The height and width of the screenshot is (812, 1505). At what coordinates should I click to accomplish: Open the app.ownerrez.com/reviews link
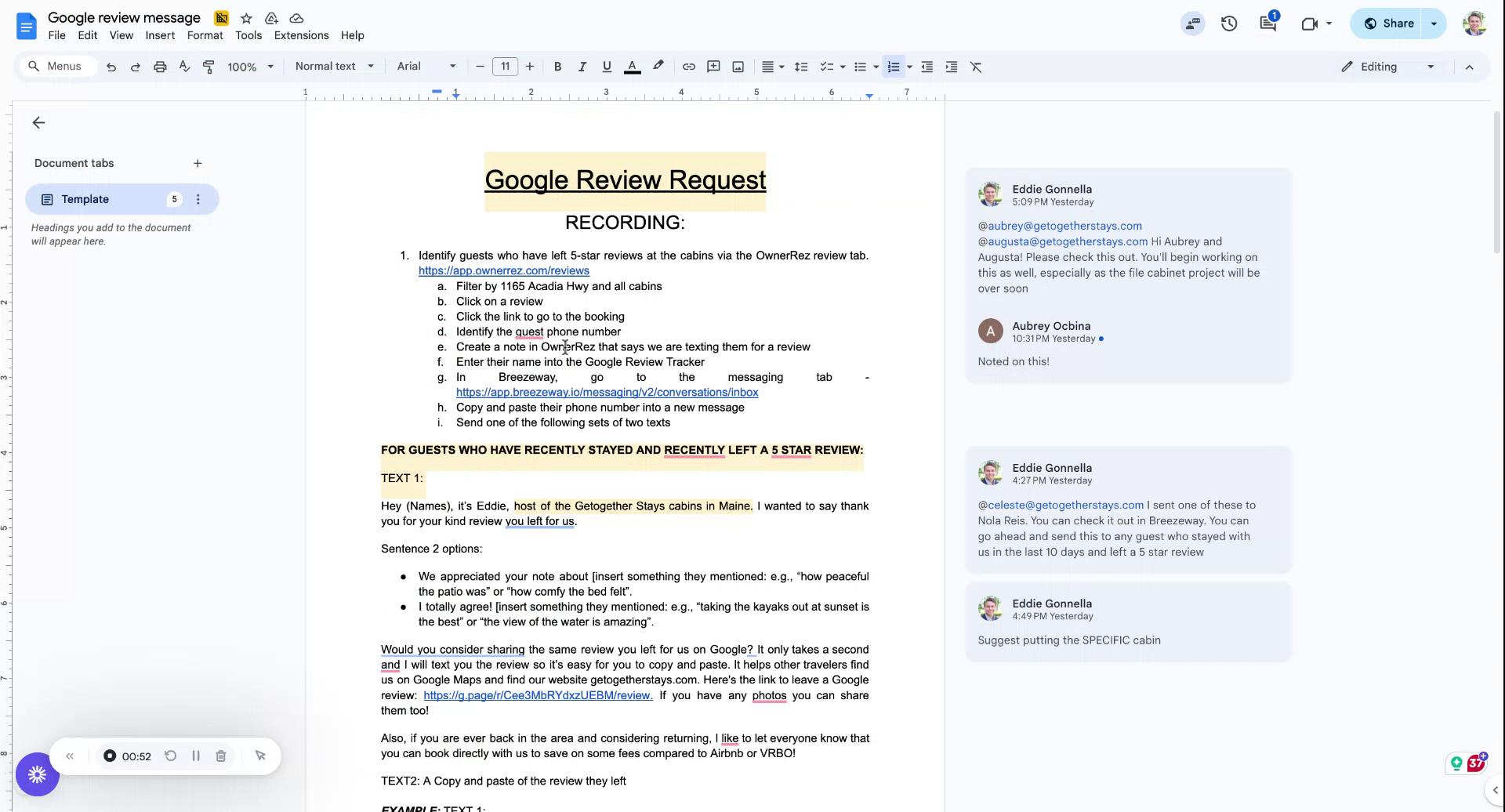(x=503, y=270)
